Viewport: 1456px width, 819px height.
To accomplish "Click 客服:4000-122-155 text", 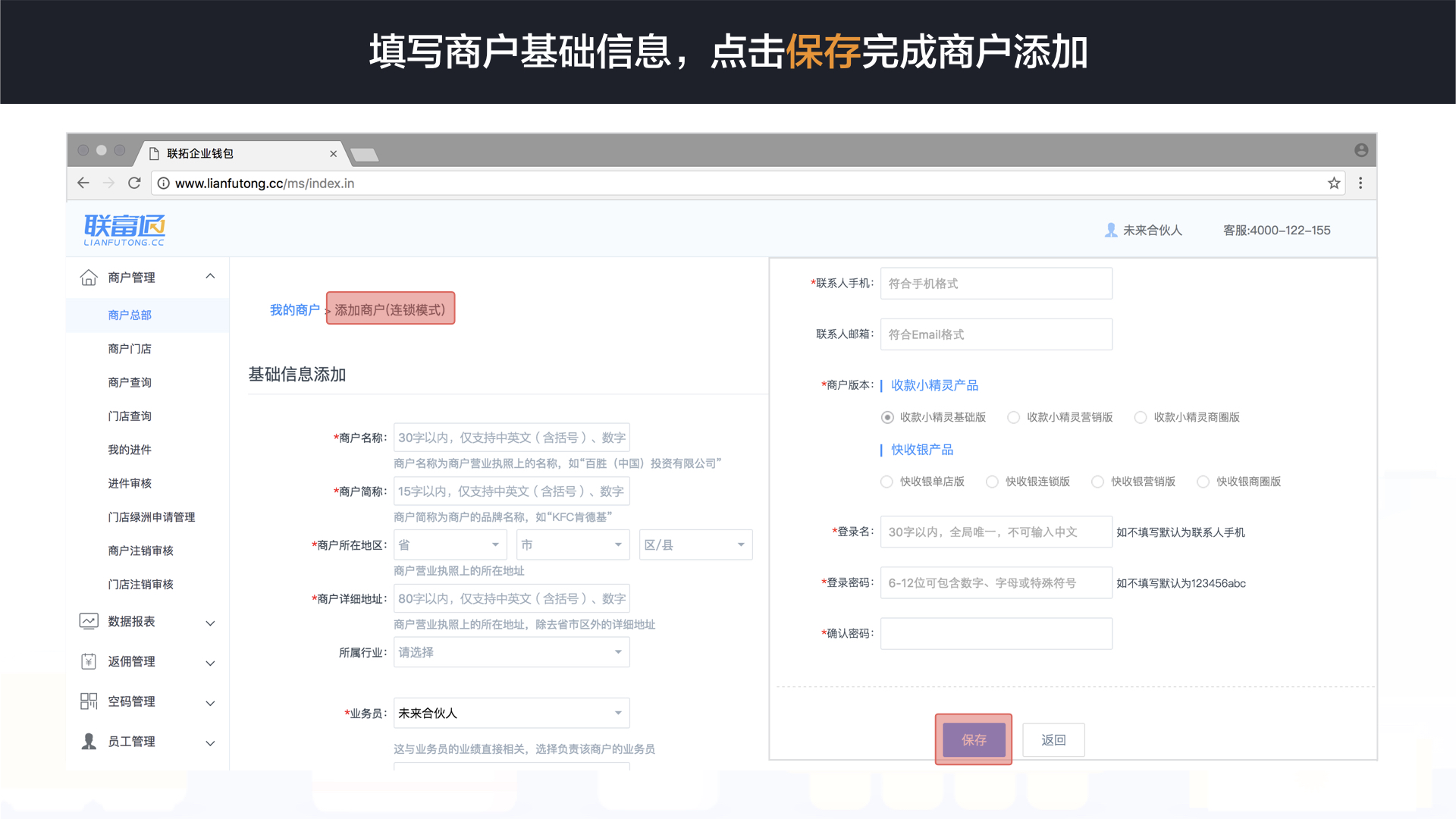I will point(1276,230).
